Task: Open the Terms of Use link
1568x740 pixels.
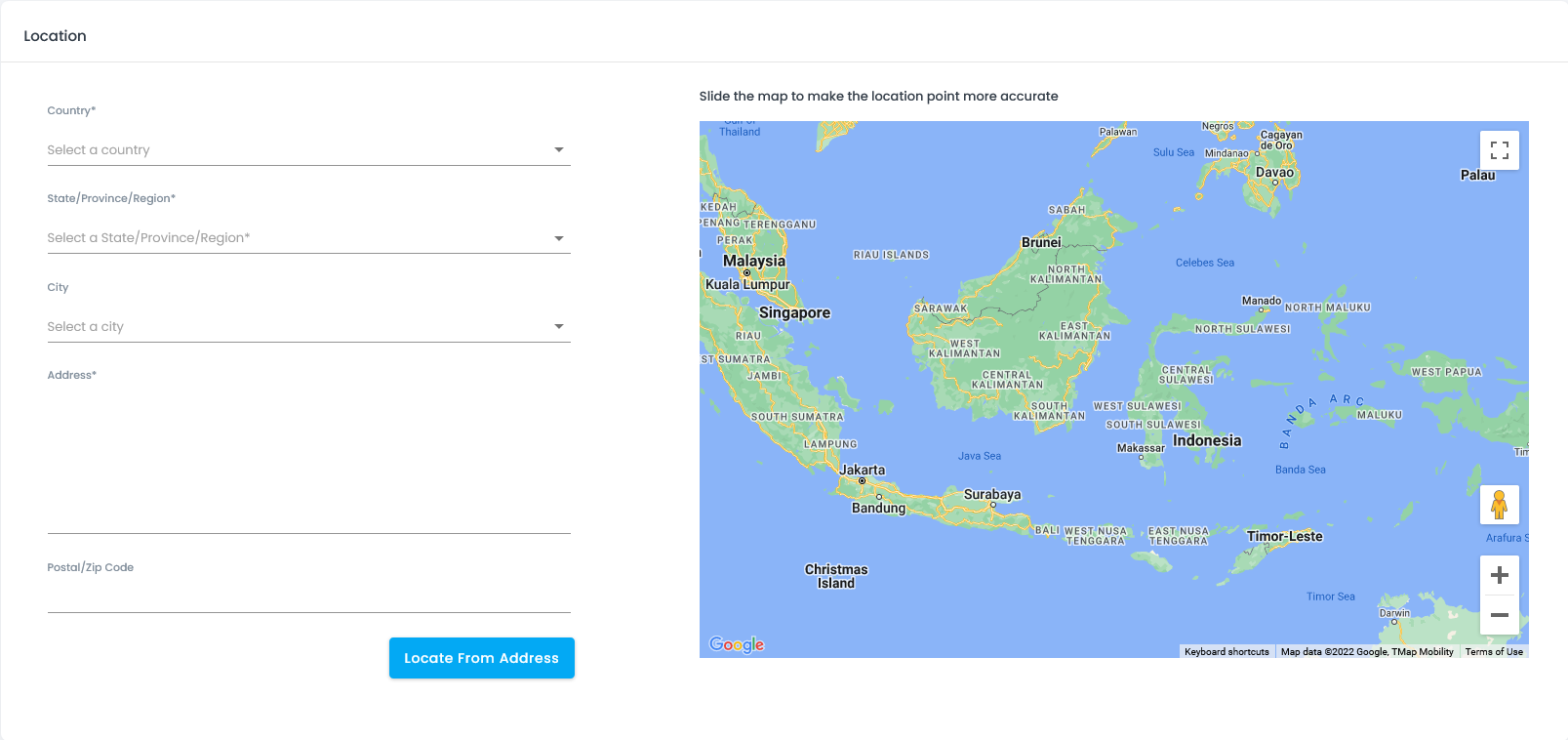Action: coord(1493,652)
